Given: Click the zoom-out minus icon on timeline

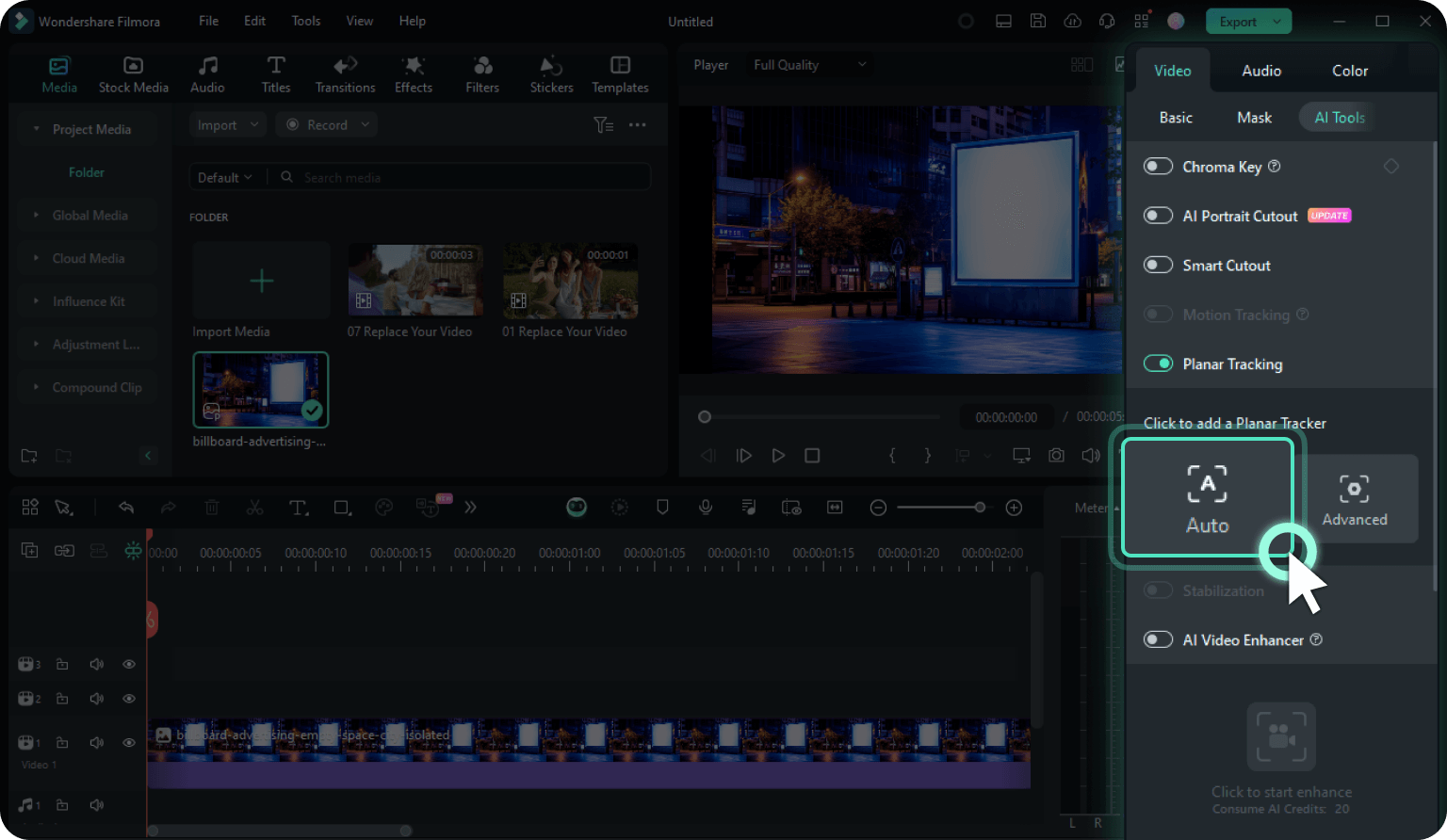Looking at the screenshot, I should click(878, 508).
